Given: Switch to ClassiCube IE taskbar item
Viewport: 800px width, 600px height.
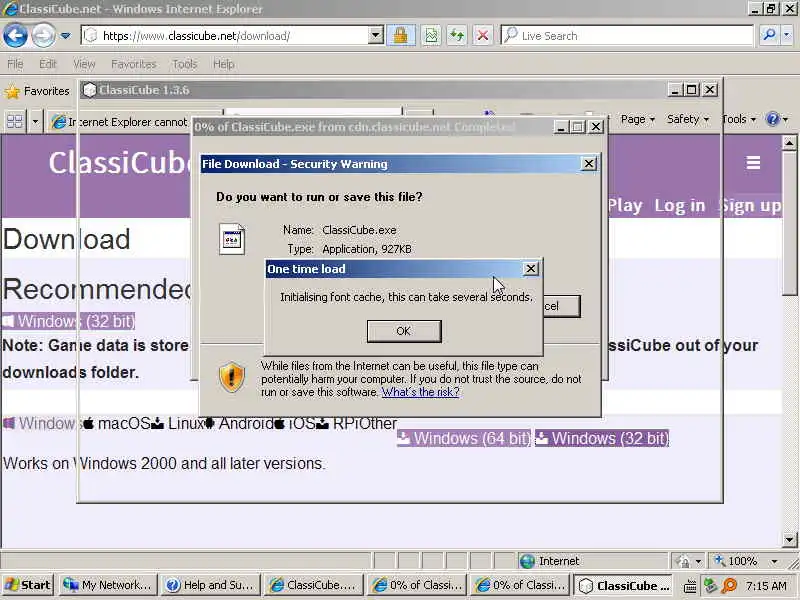Looking at the screenshot, I should click(313, 585).
